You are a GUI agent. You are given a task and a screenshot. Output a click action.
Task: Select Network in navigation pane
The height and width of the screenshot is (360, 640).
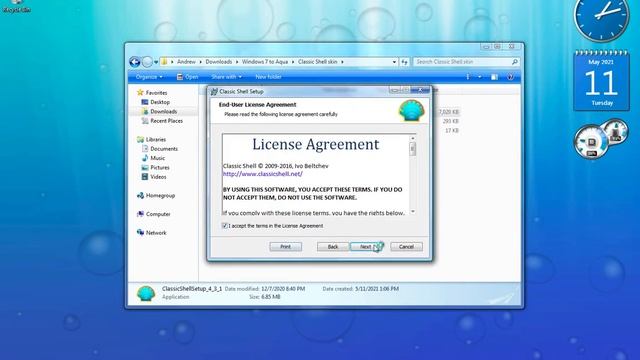(x=156, y=233)
